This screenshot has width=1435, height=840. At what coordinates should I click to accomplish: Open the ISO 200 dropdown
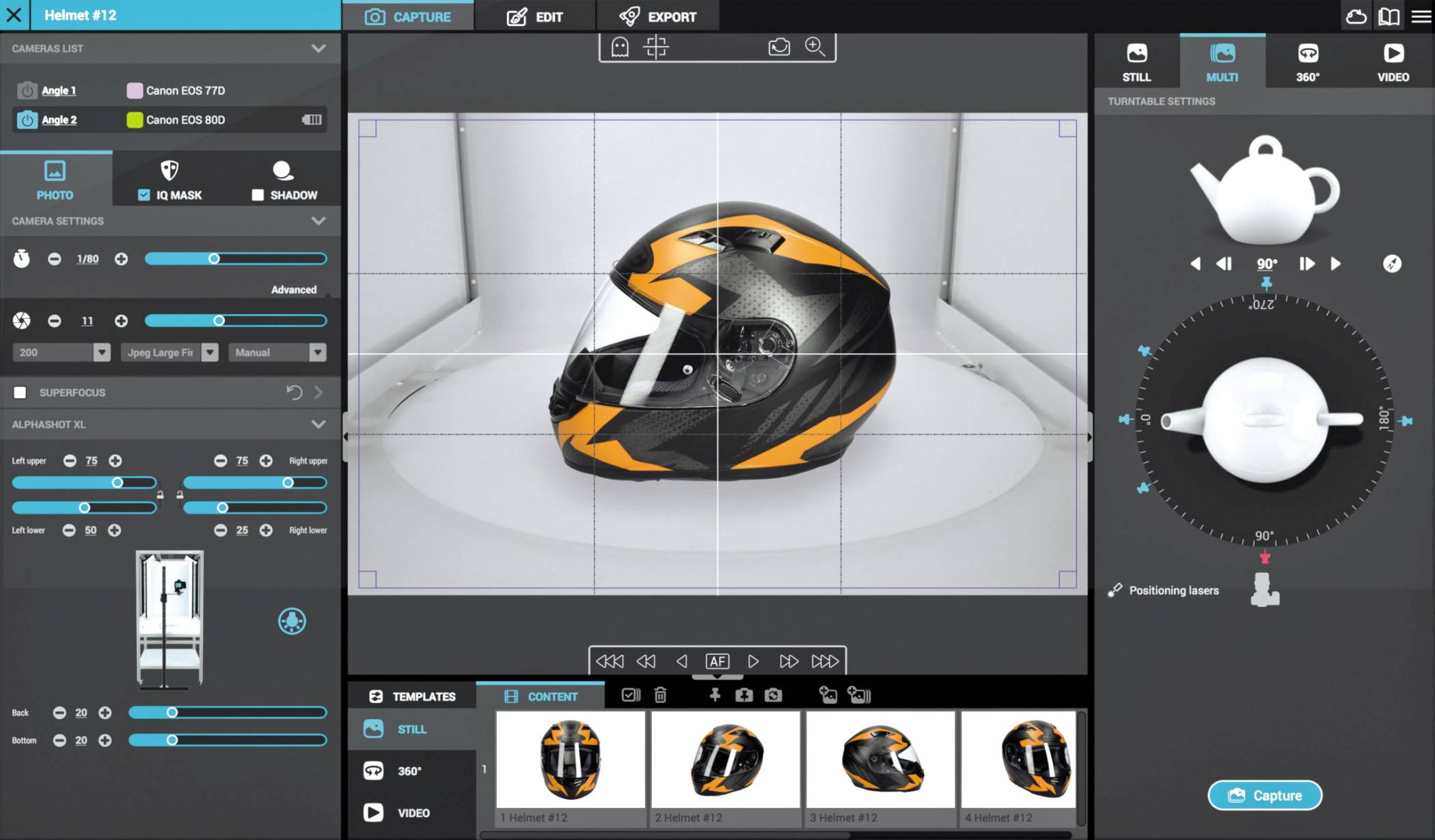61,352
